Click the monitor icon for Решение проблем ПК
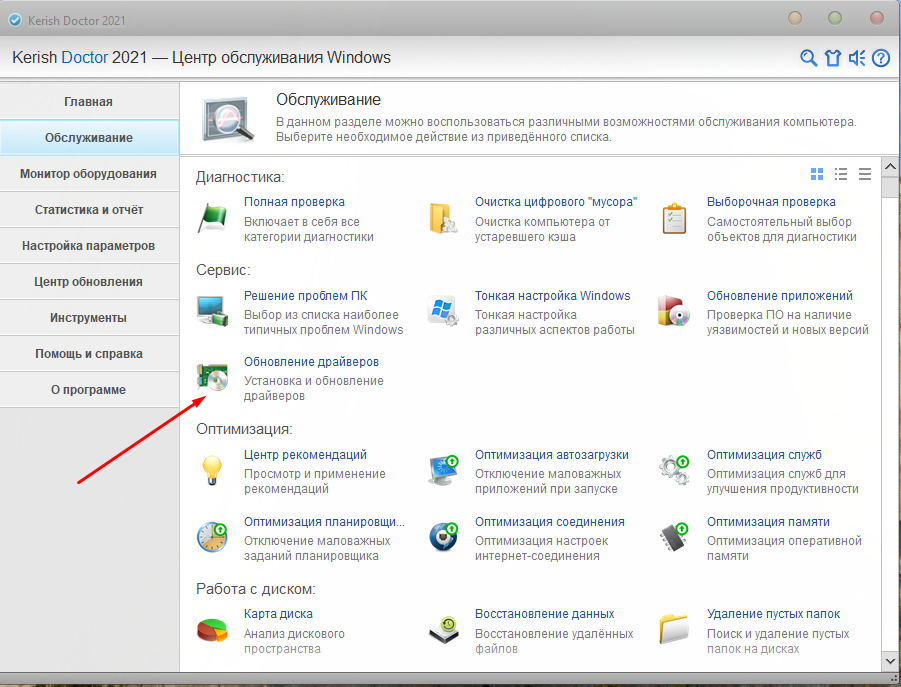The image size is (901, 687). (213, 312)
